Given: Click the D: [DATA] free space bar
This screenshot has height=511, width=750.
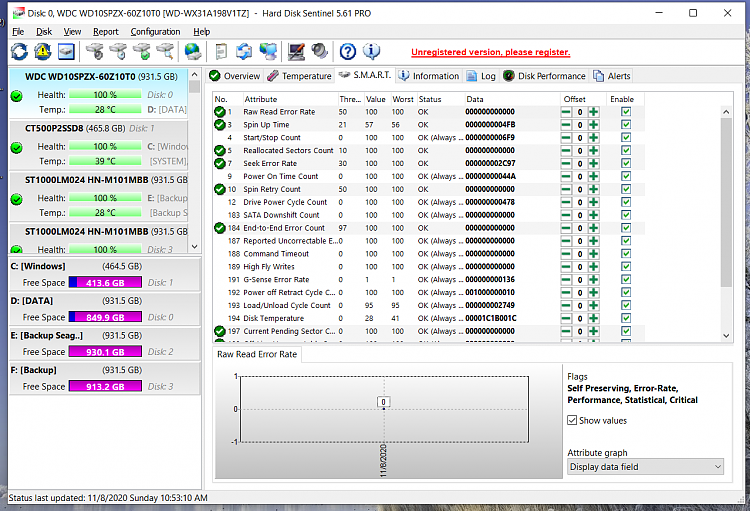Looking at the screenshot, I should (105, 317).
